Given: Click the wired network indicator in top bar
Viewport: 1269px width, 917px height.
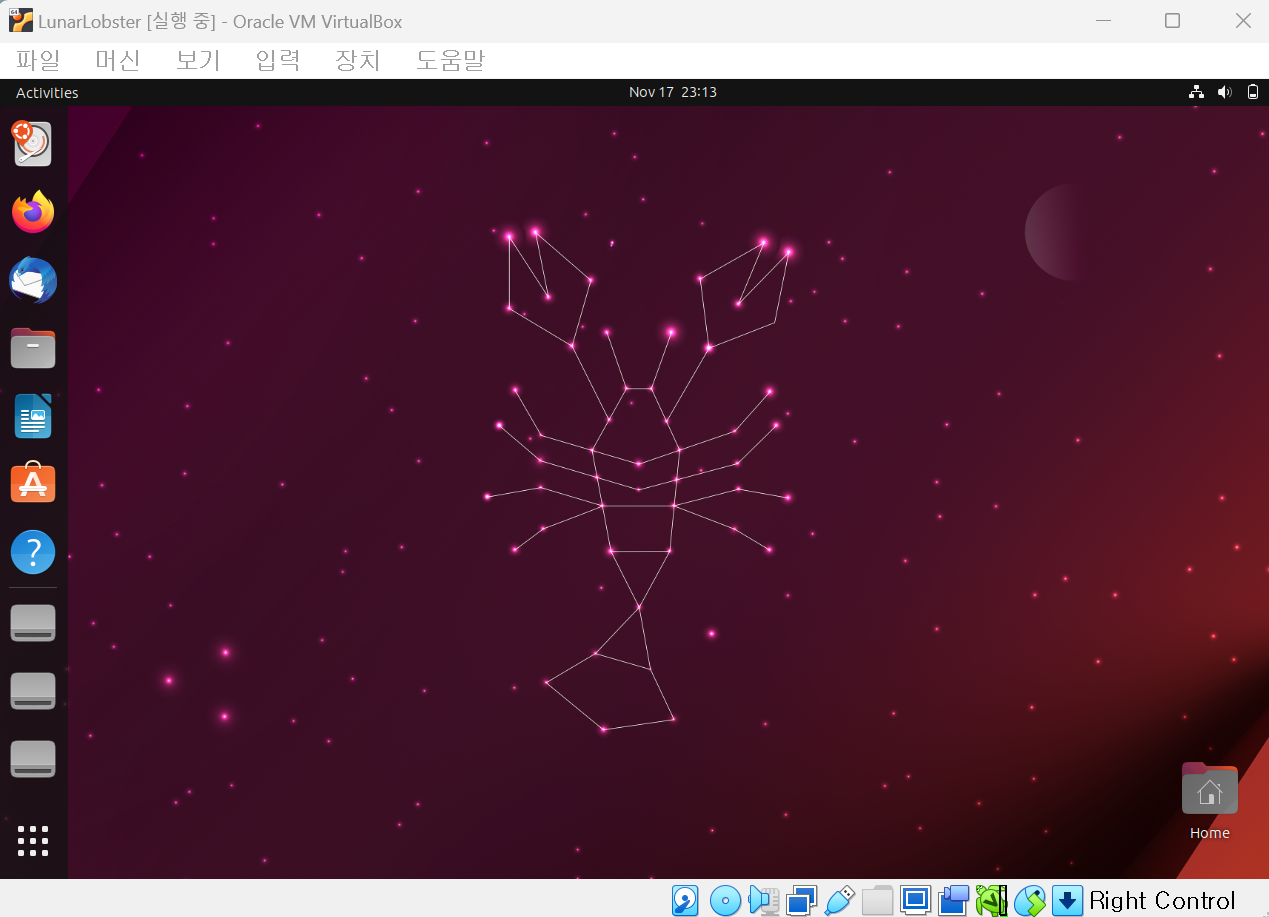Looking at the screenshot, I should click(x=1196, y=92).
